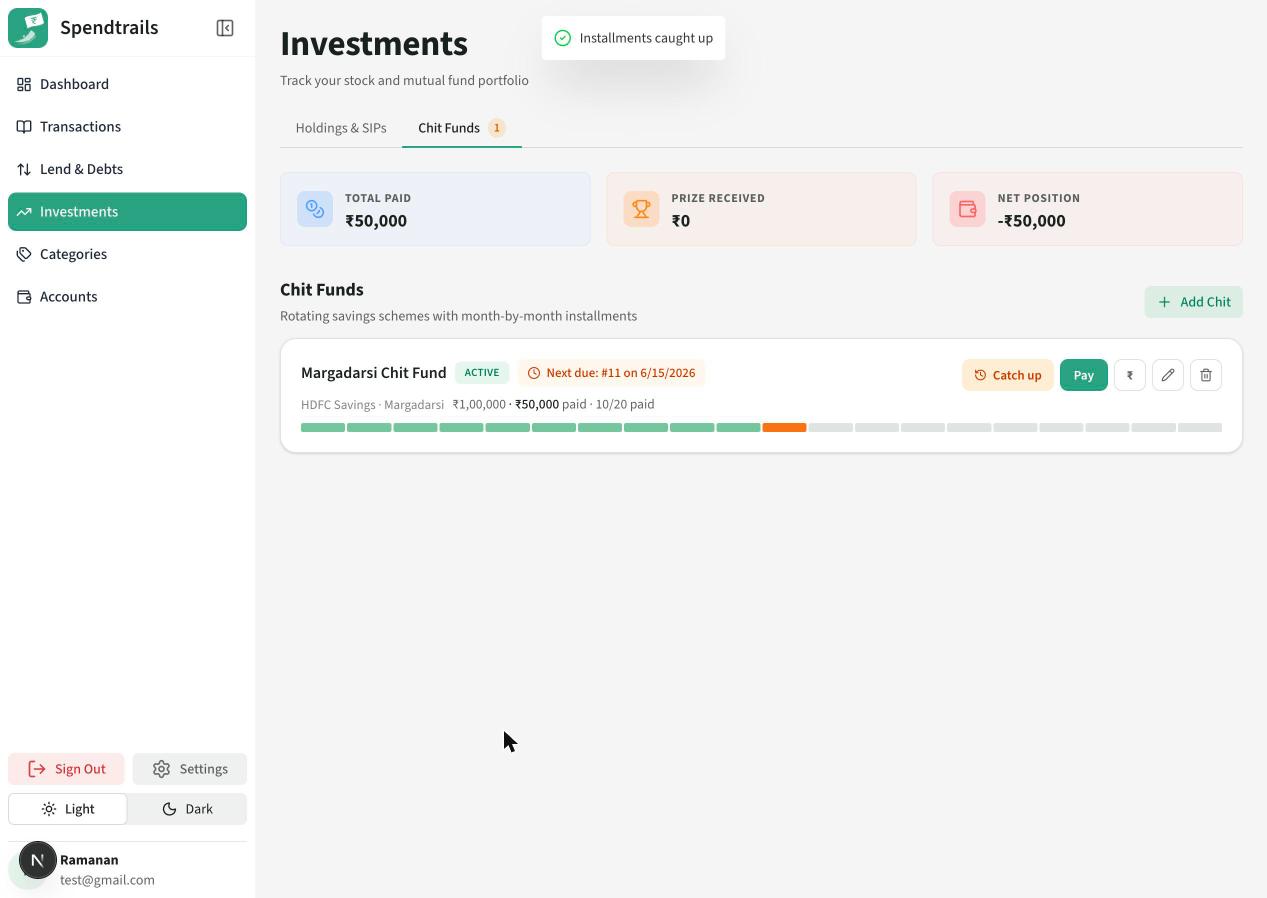Delete Margadarsi Chit Fund trash icon
This screenshot has width=1267, height=898.
point(1206,375)
